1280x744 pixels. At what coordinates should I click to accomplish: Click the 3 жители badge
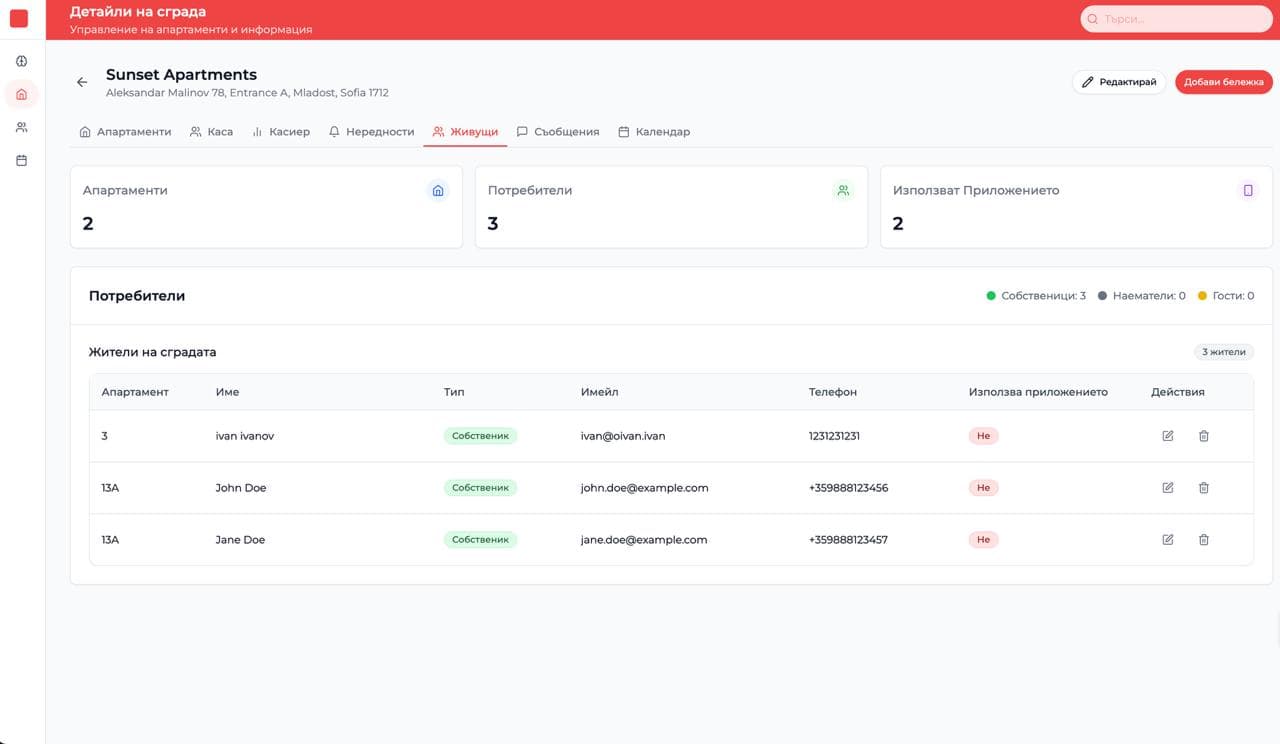click(x=1224, y=352)
